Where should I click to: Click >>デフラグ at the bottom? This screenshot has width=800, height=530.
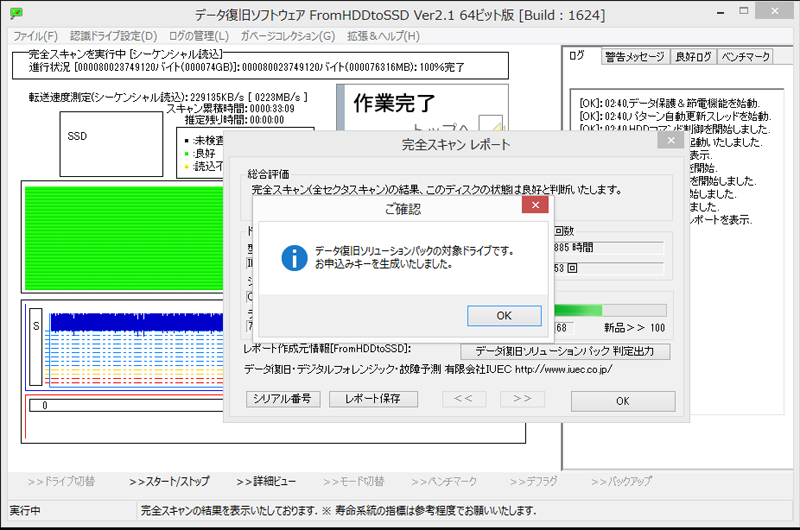pos(534,481)
